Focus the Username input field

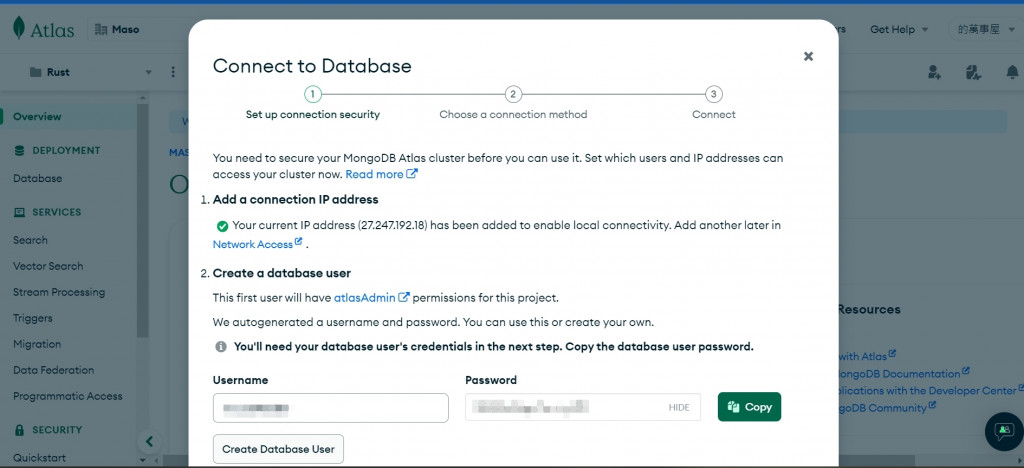[330, 408]
